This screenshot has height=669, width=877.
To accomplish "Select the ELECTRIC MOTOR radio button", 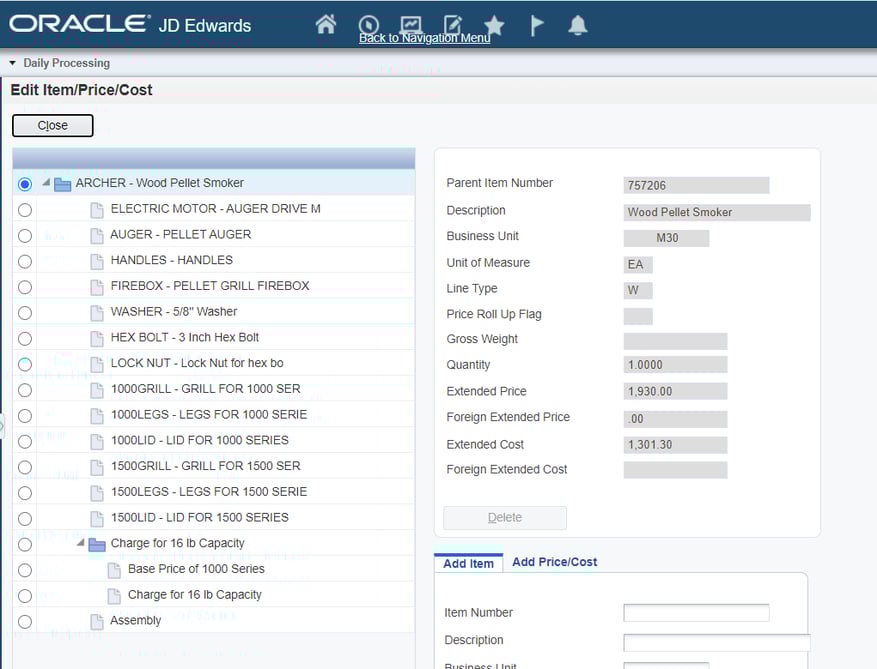I will [25, 210].
